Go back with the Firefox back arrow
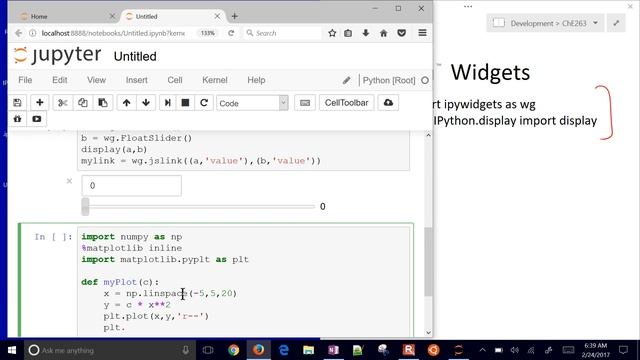 tap(18, 33)
